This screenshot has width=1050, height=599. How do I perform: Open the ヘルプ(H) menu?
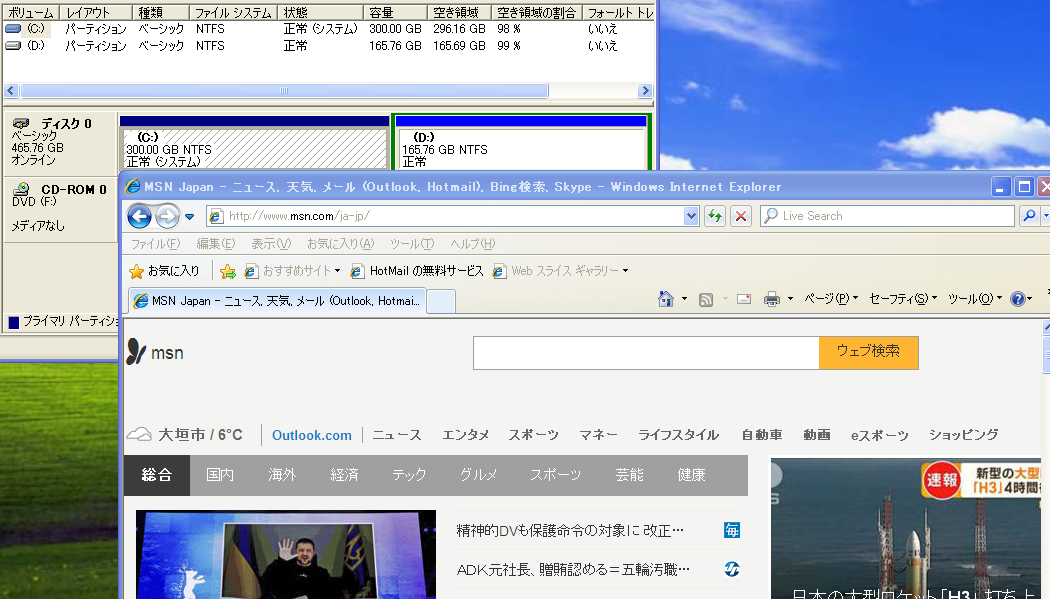(x=473, y=244)
